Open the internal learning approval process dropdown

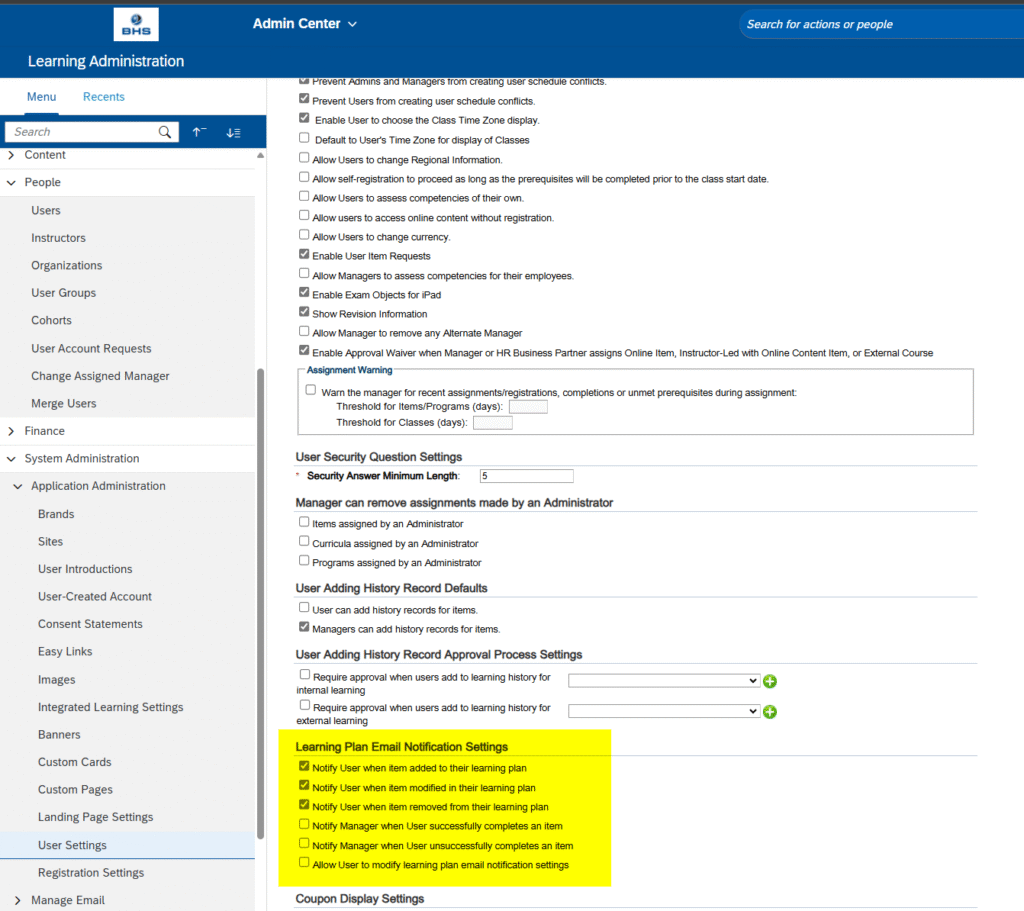point(664,681)
